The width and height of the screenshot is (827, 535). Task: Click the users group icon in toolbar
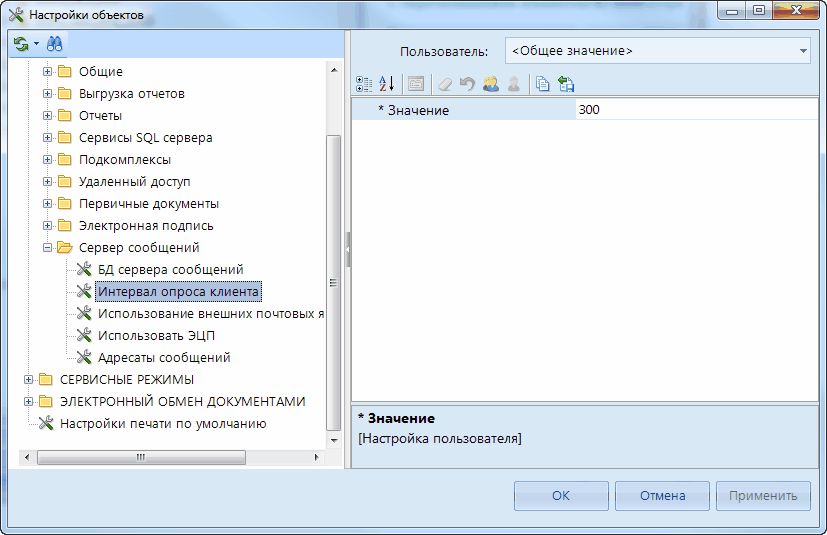click(490, 84)
